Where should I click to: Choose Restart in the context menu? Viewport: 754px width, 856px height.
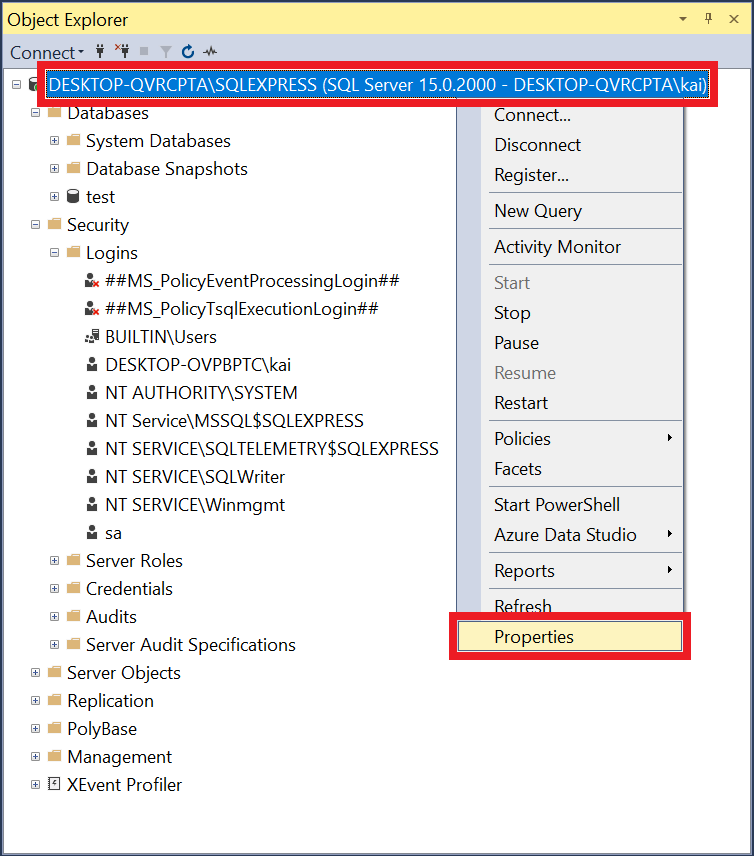(569, 403)
